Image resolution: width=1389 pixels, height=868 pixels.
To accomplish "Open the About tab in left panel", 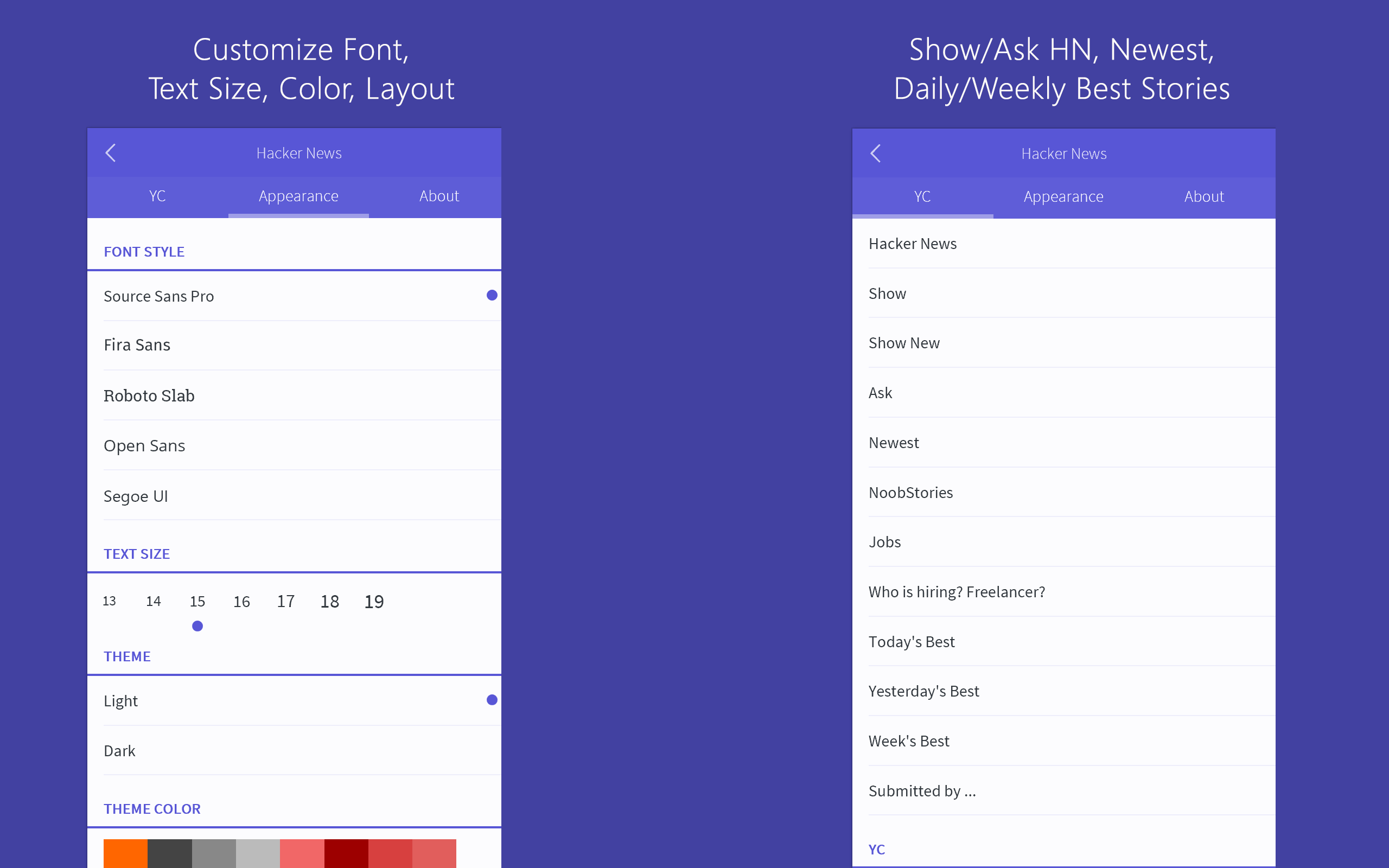I will (x=439, y=196).
